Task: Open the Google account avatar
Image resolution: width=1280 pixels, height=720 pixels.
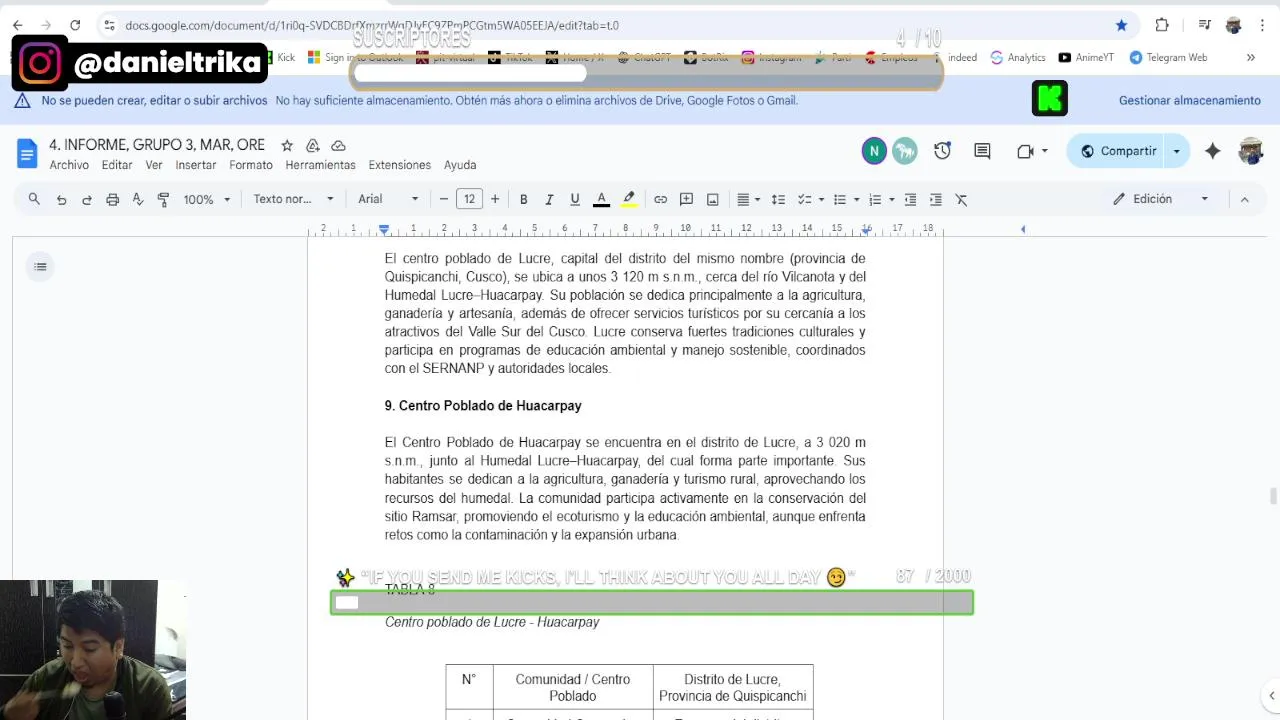Action: tap(1251, 151)
